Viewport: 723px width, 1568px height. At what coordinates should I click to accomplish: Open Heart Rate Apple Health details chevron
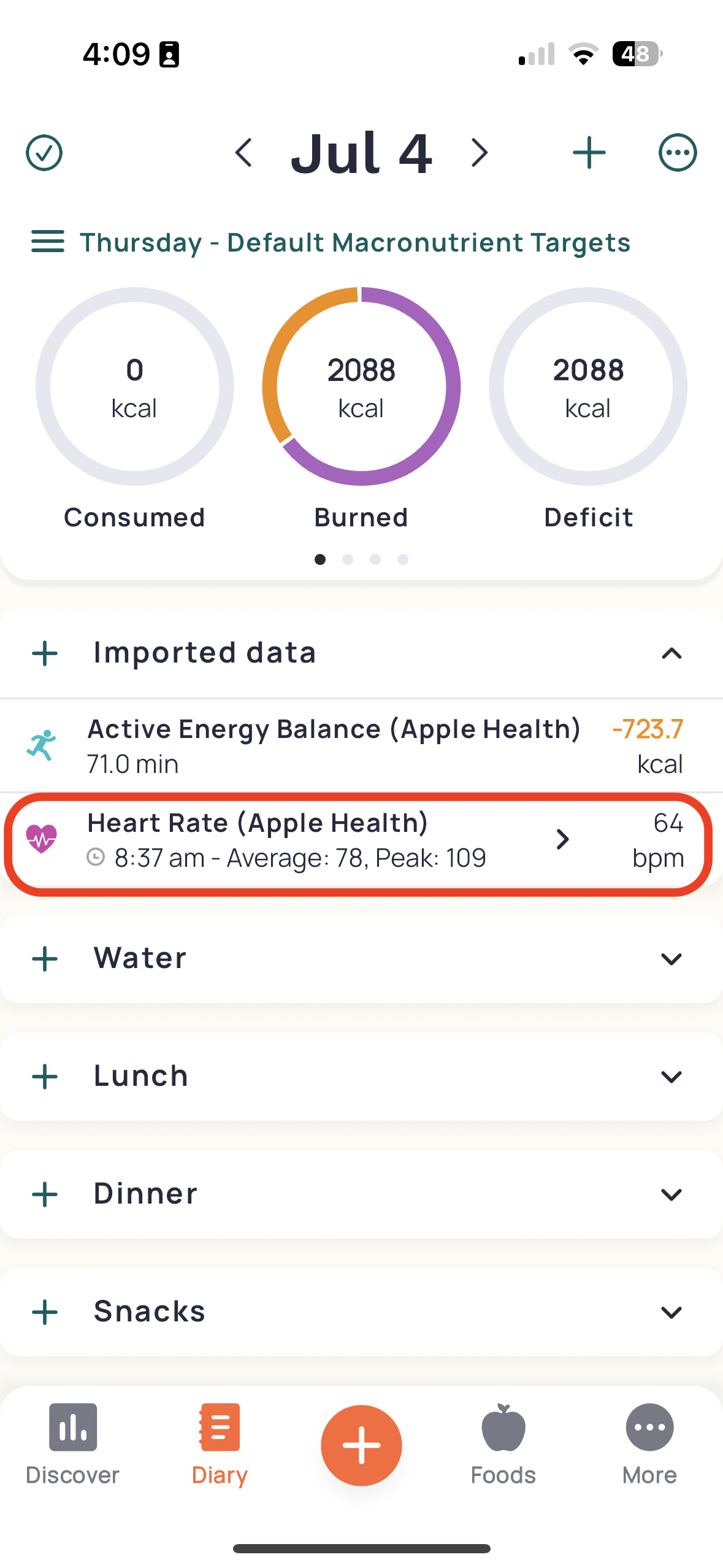(562, 839)
